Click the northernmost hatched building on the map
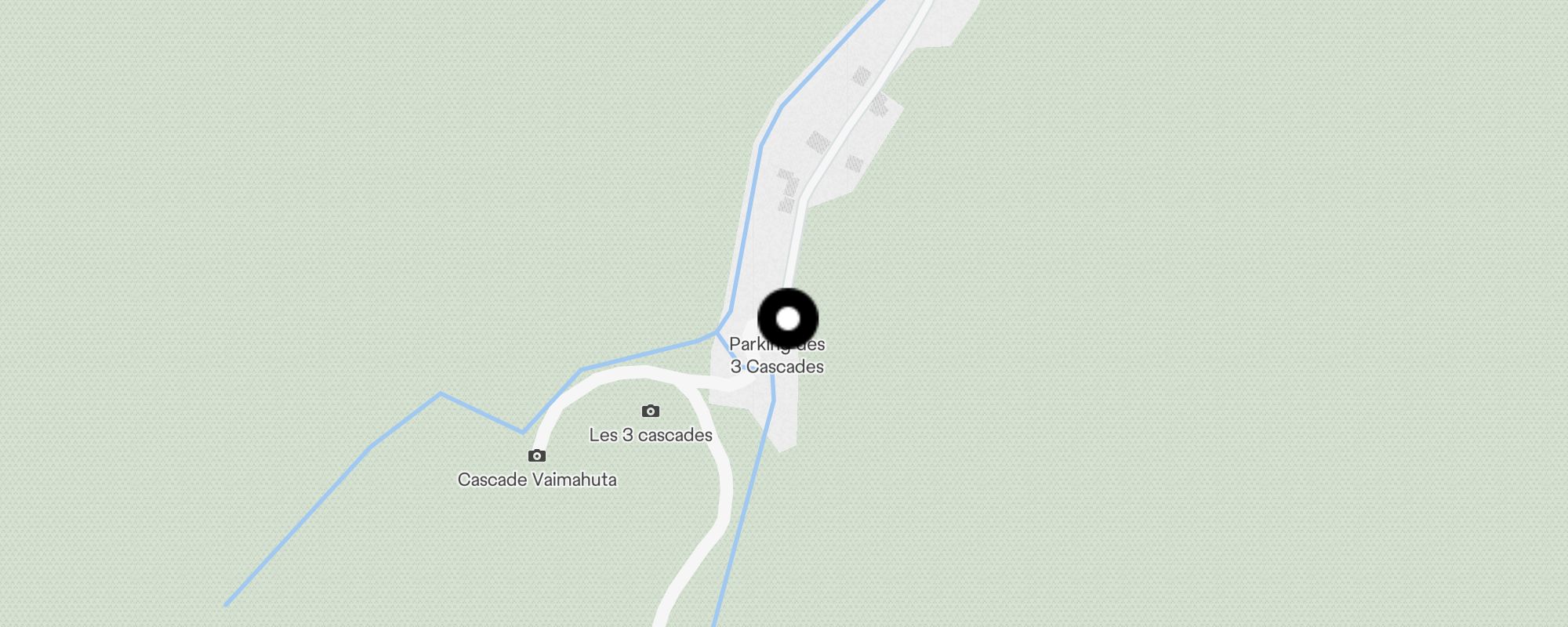The image size is (1568, 627). click(x=862, y=76)
